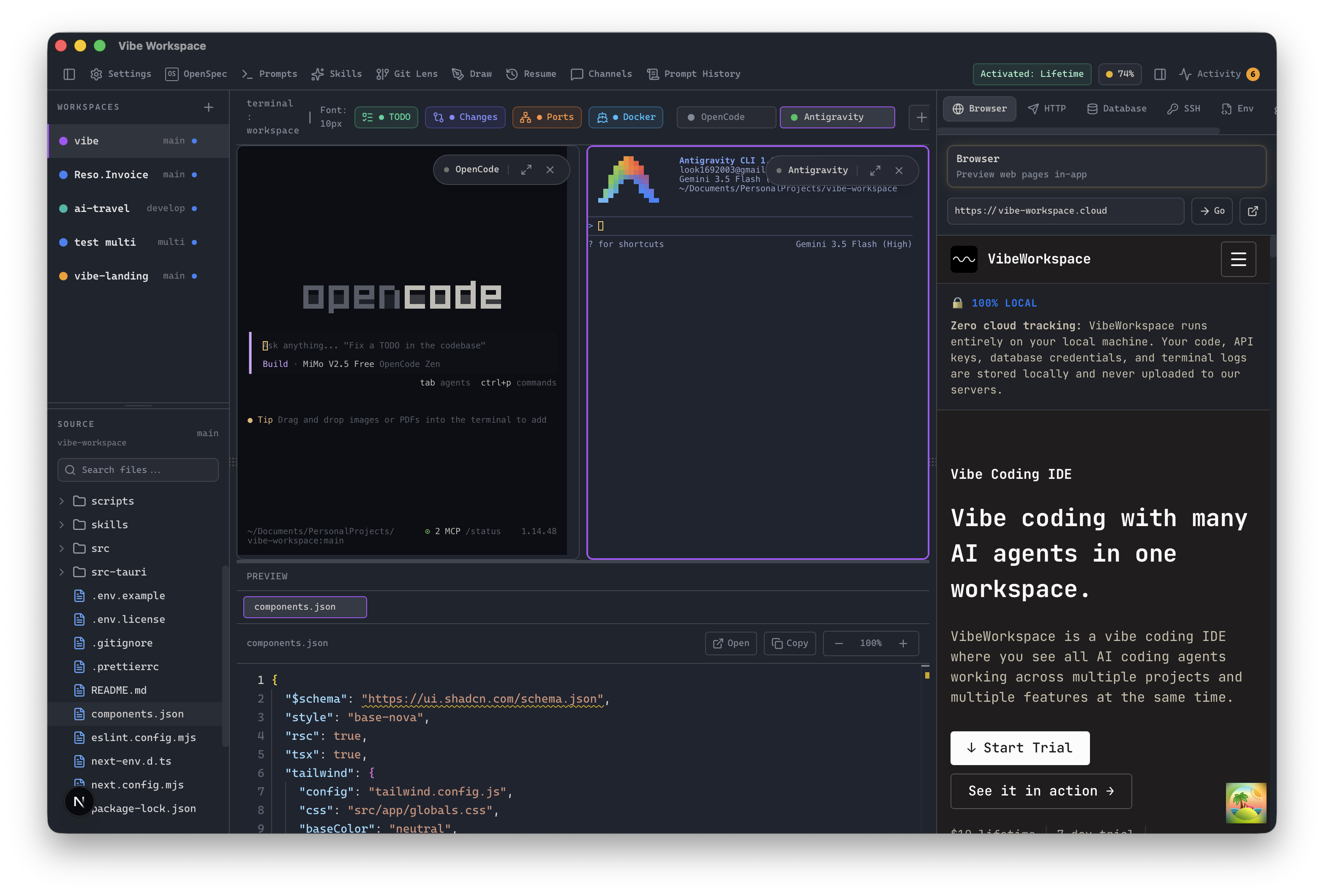Screen dimensions: 1324x896
Task: Open browser URL in external window
Action: point(1253,211)
